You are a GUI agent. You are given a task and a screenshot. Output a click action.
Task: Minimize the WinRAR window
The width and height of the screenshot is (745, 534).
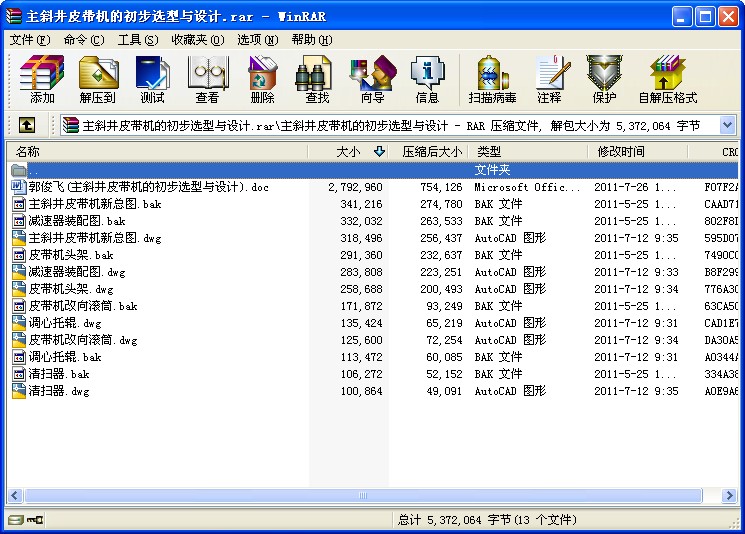[682, 17]
